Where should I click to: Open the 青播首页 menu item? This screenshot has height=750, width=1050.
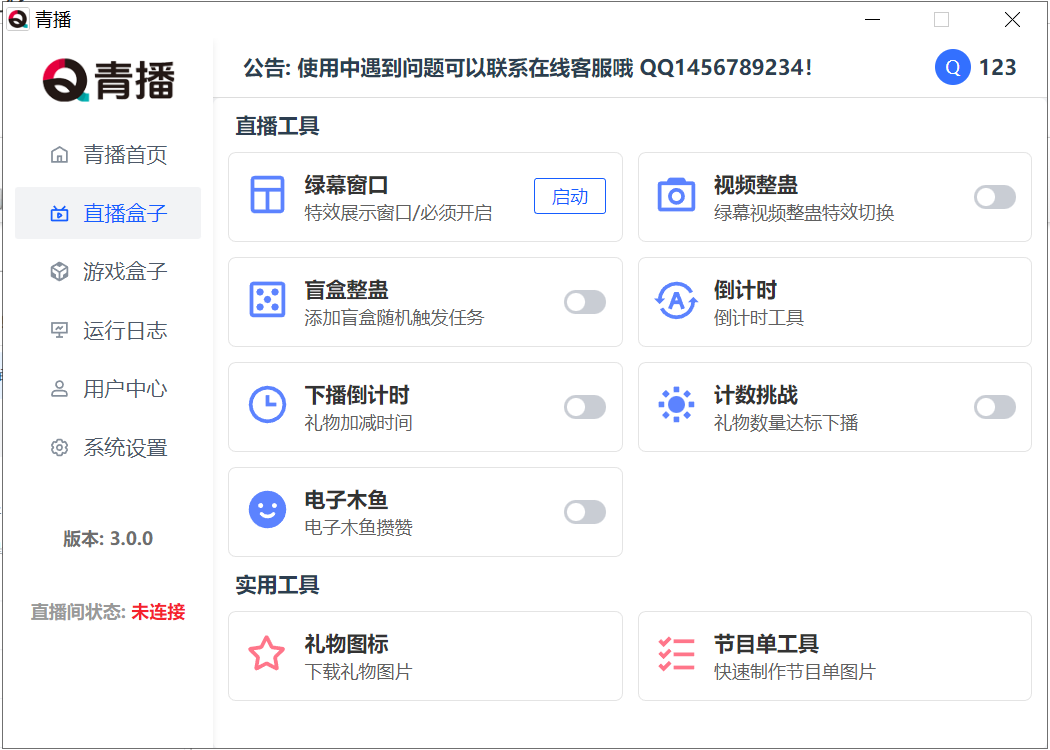108,155
